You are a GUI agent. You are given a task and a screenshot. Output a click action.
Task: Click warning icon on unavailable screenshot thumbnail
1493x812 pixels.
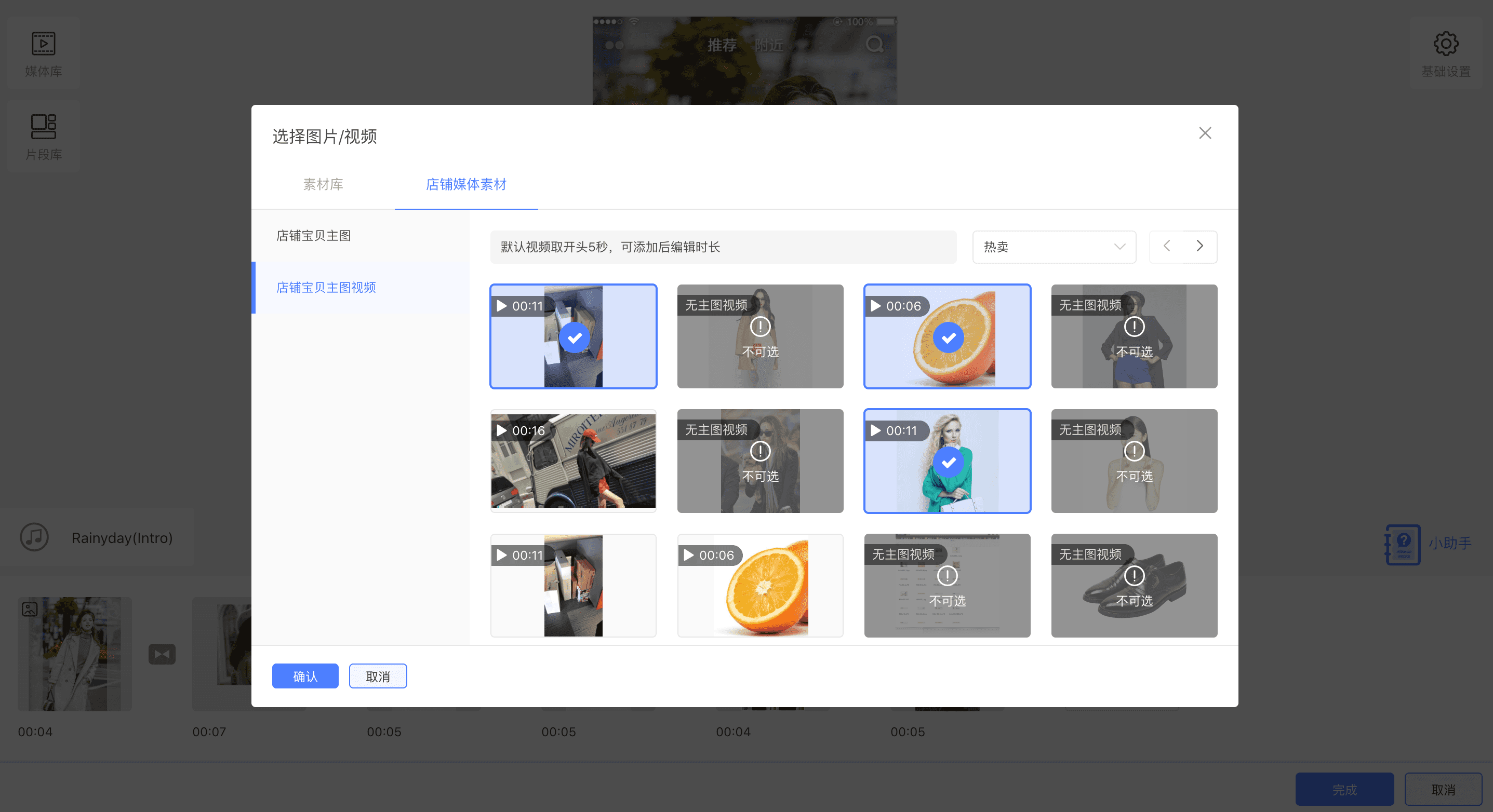tap(947, 576)
